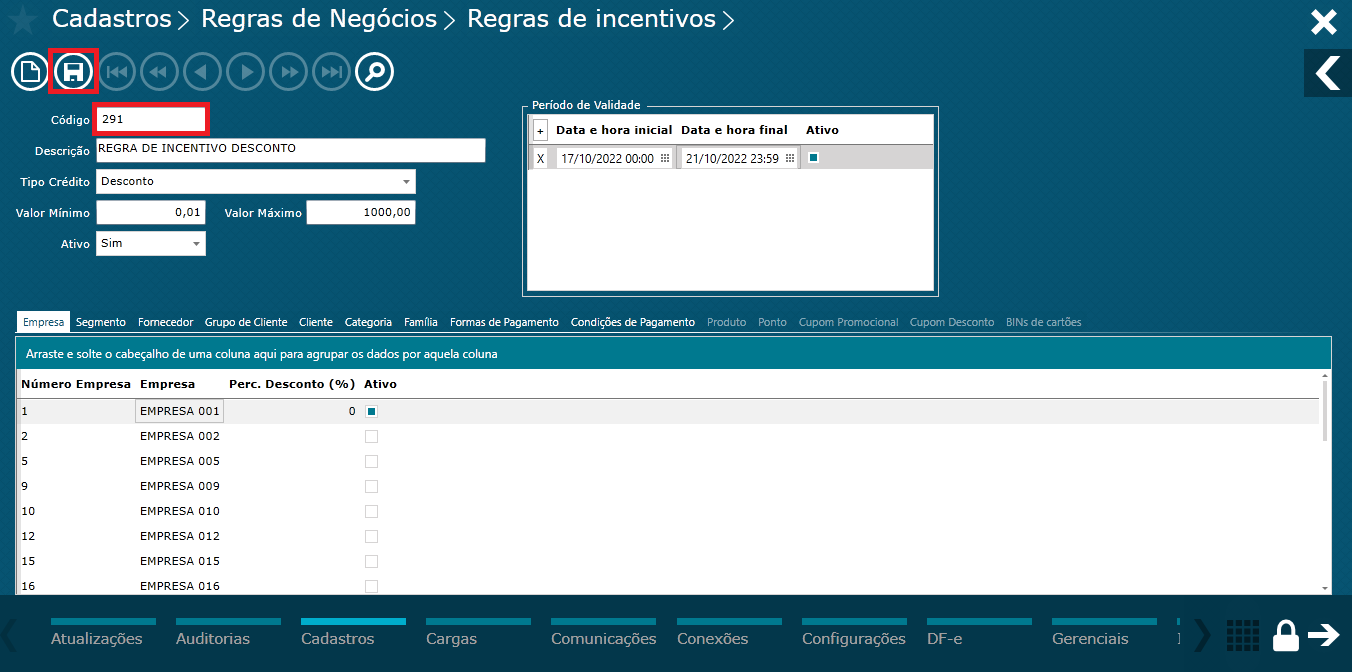Collapse side panel with left chevron

tap(1328, 73)
